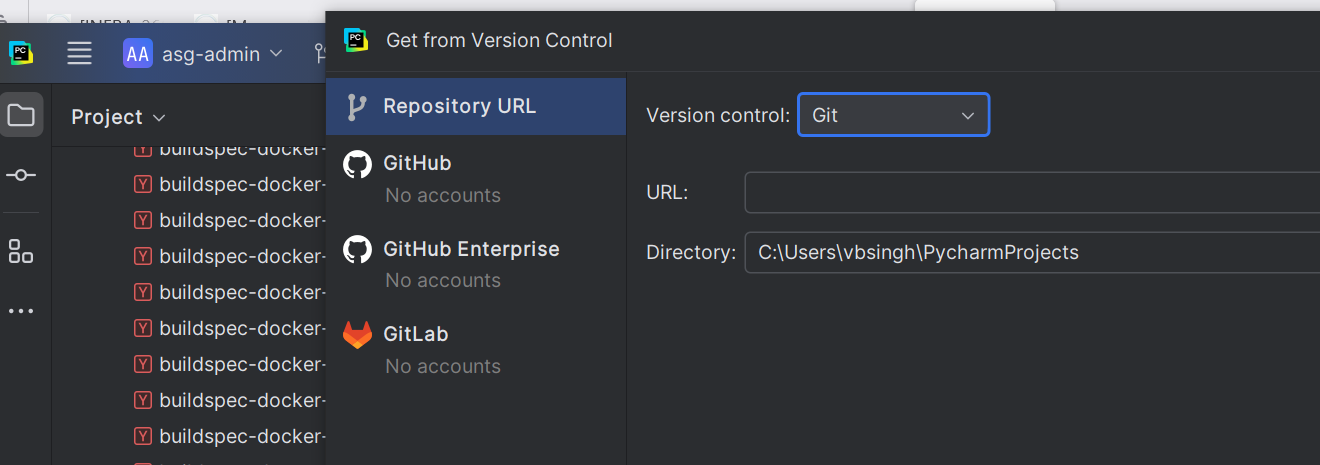Select the first buildspec-docker file
This screenshot has width=1320, height=465.
[x=241, y=149]
